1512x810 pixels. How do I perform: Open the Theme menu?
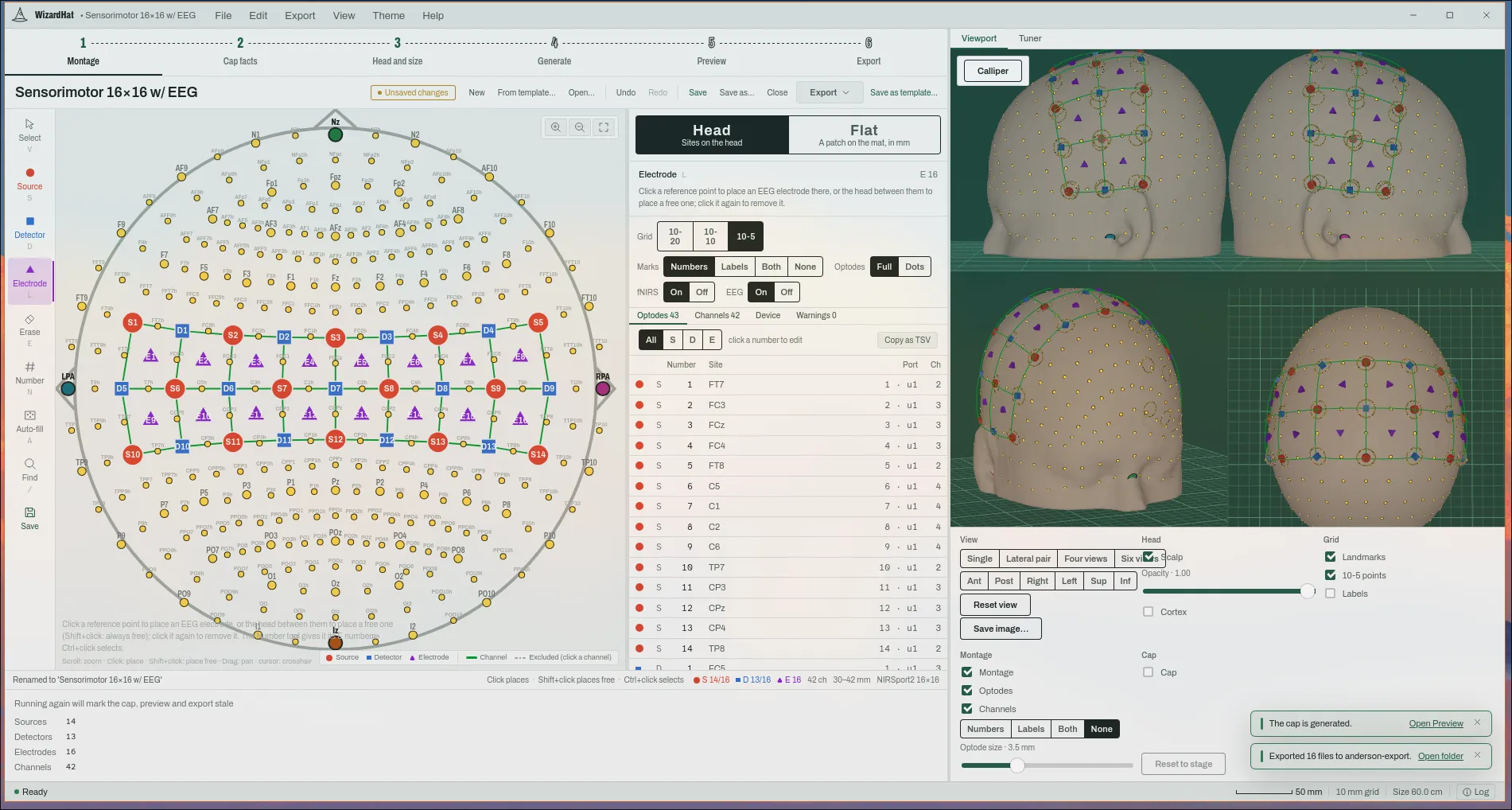388,15
